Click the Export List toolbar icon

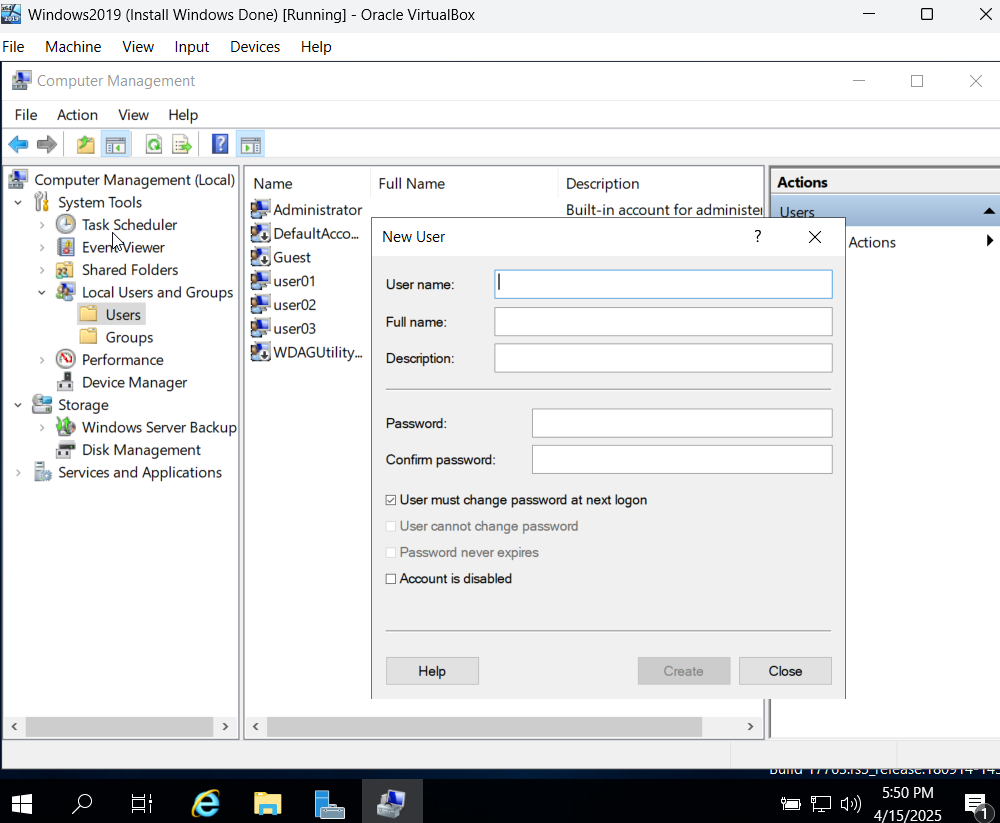(x=182, y=145)
